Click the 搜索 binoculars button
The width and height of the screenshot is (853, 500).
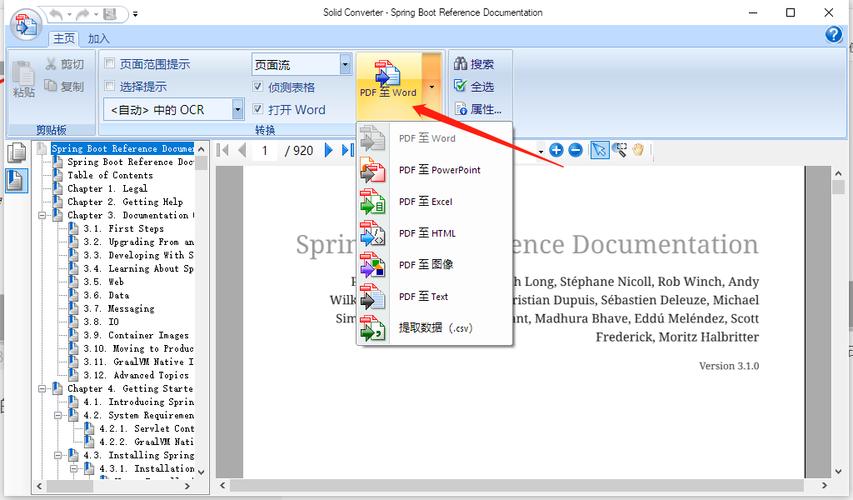coord(474,64)
